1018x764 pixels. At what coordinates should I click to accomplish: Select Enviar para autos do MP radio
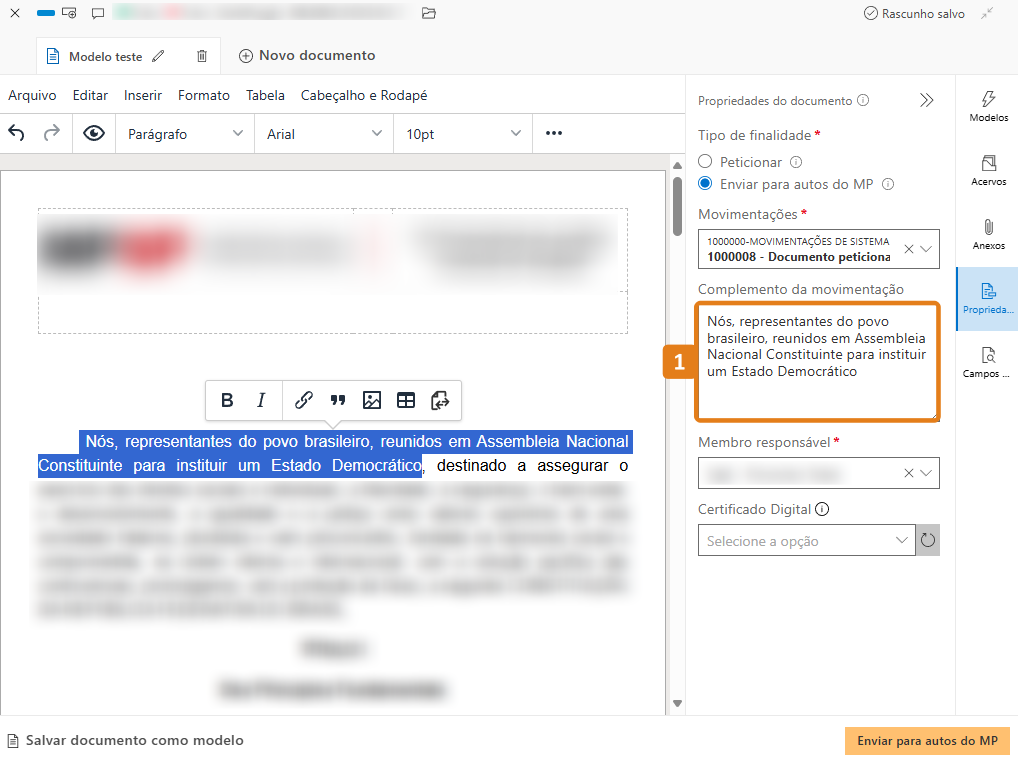tap(706, 183)
